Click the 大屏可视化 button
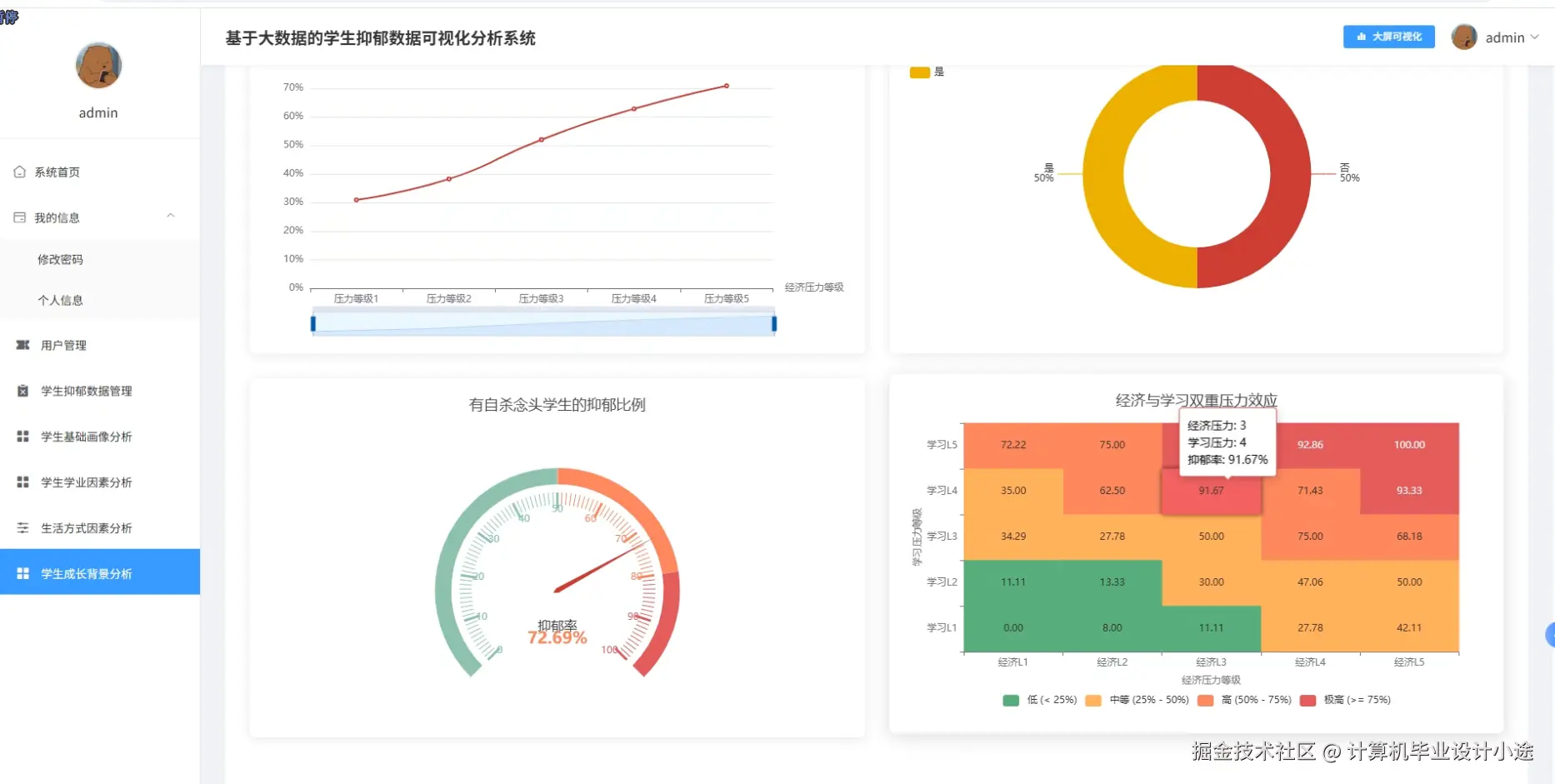This screenshot has width=1555, height=784. [x=1389, y=37]
